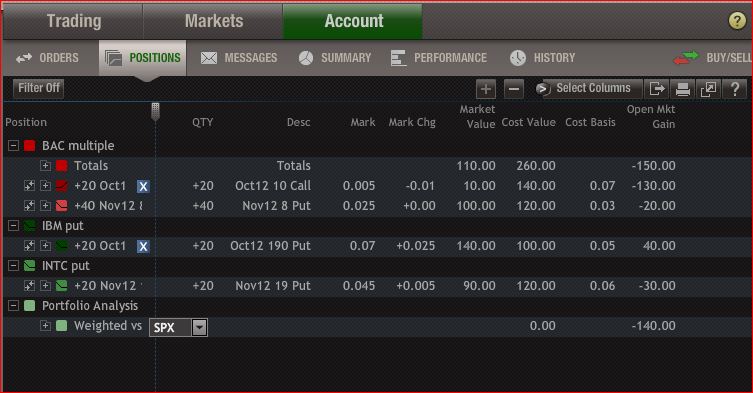Viewport: 753px width, 393px height.
Task: Open the Performance sub-tab
Action: [x=439, y=58]
